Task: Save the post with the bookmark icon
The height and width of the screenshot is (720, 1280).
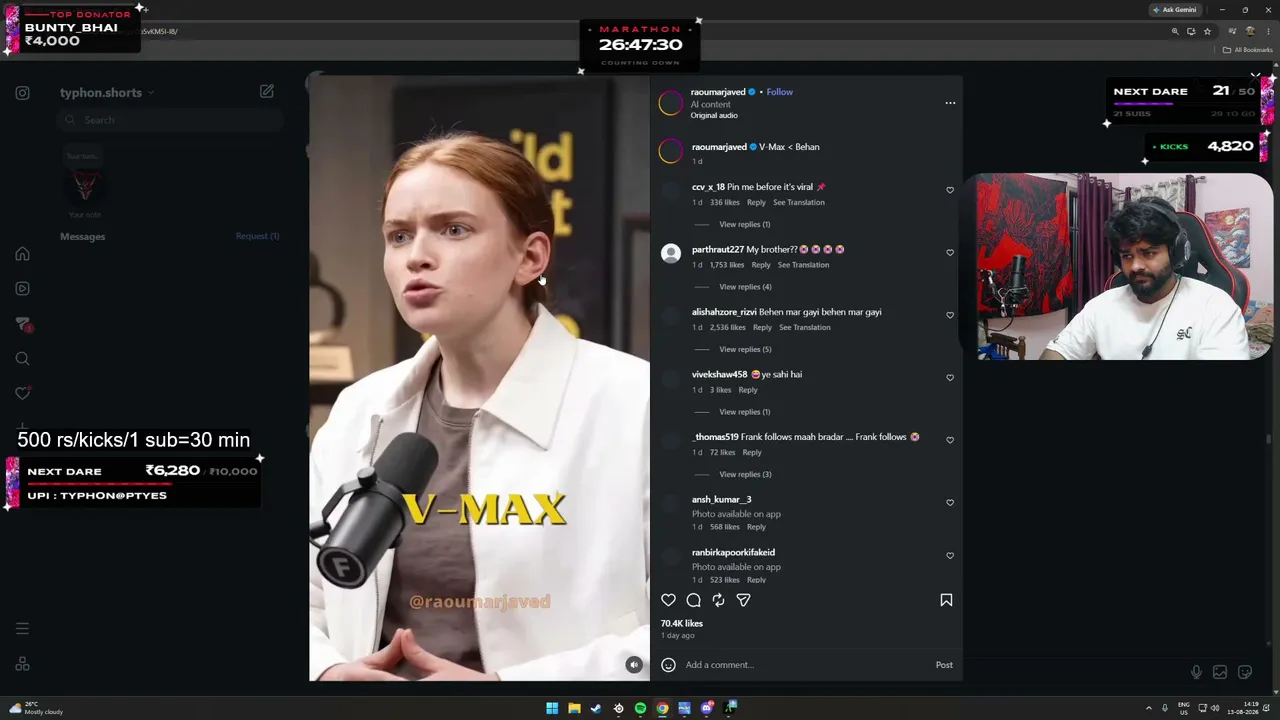Action: [946, 600]
